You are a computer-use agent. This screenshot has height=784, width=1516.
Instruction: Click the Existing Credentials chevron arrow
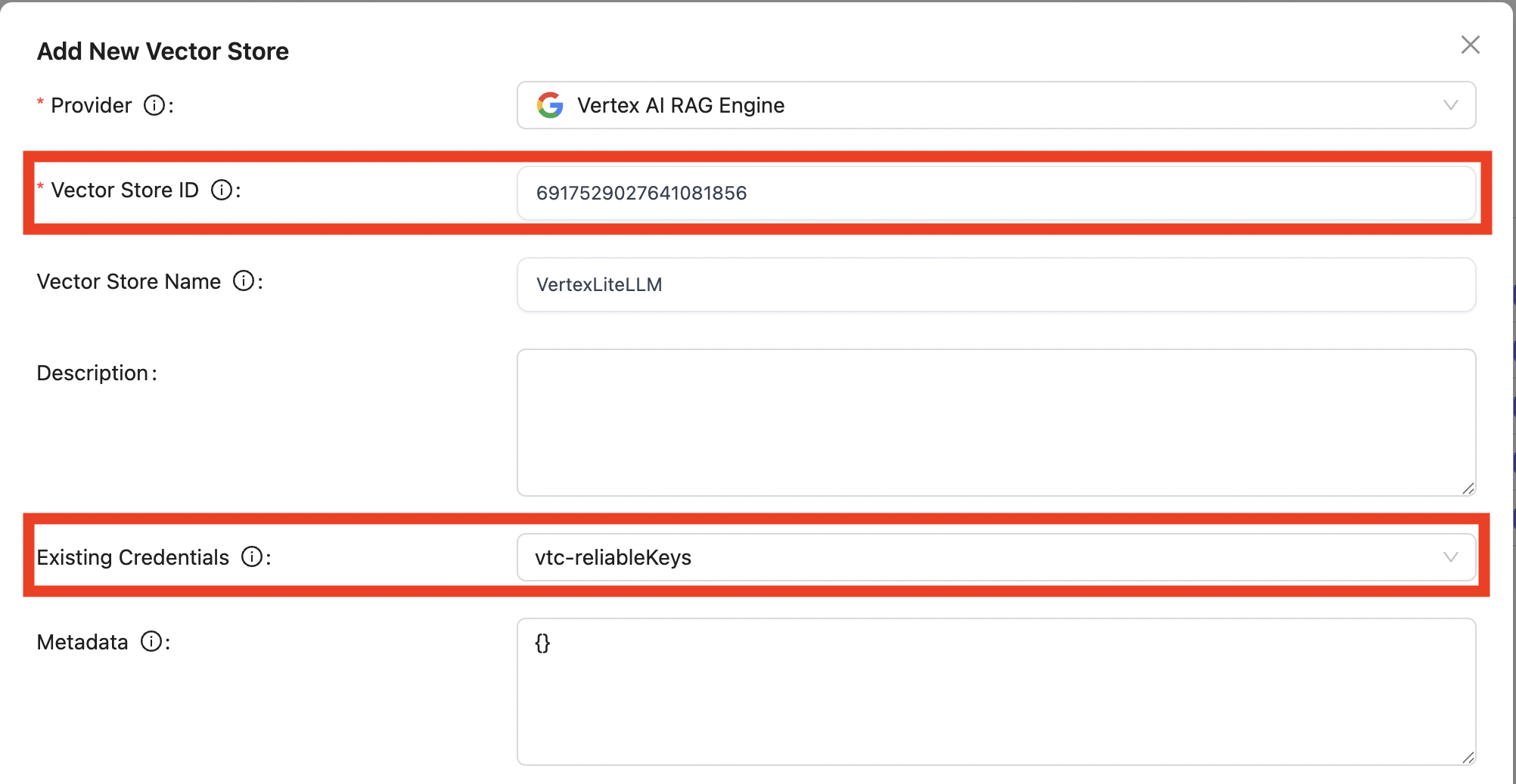(1450, 557)
